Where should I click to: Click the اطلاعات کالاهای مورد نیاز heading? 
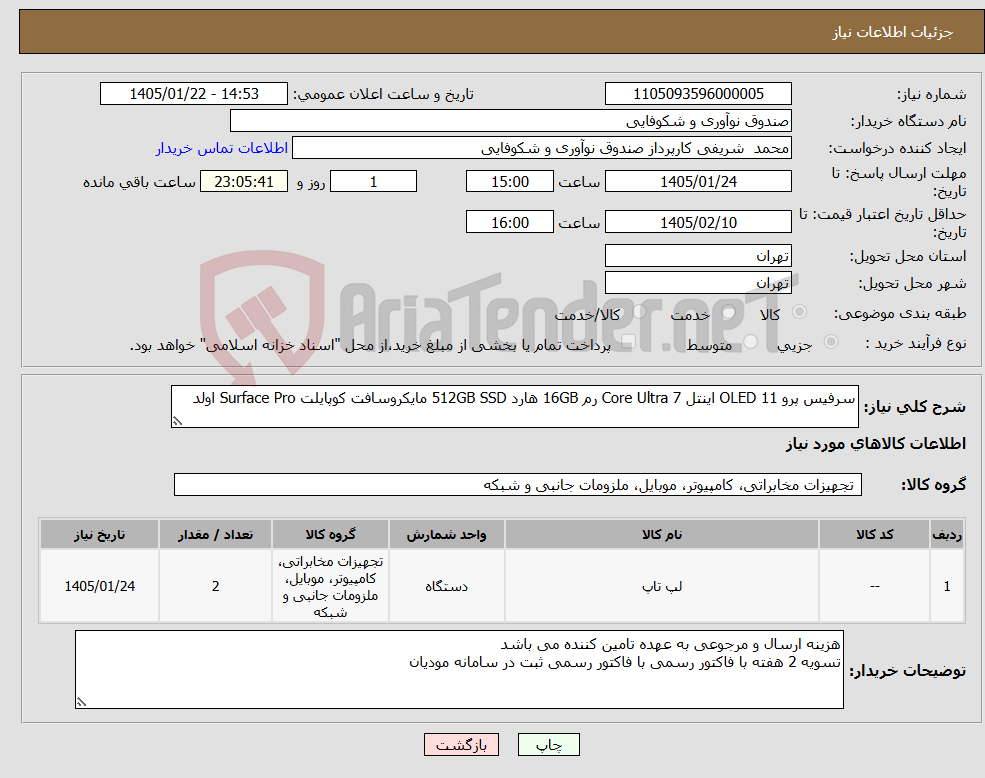[876, 444]
